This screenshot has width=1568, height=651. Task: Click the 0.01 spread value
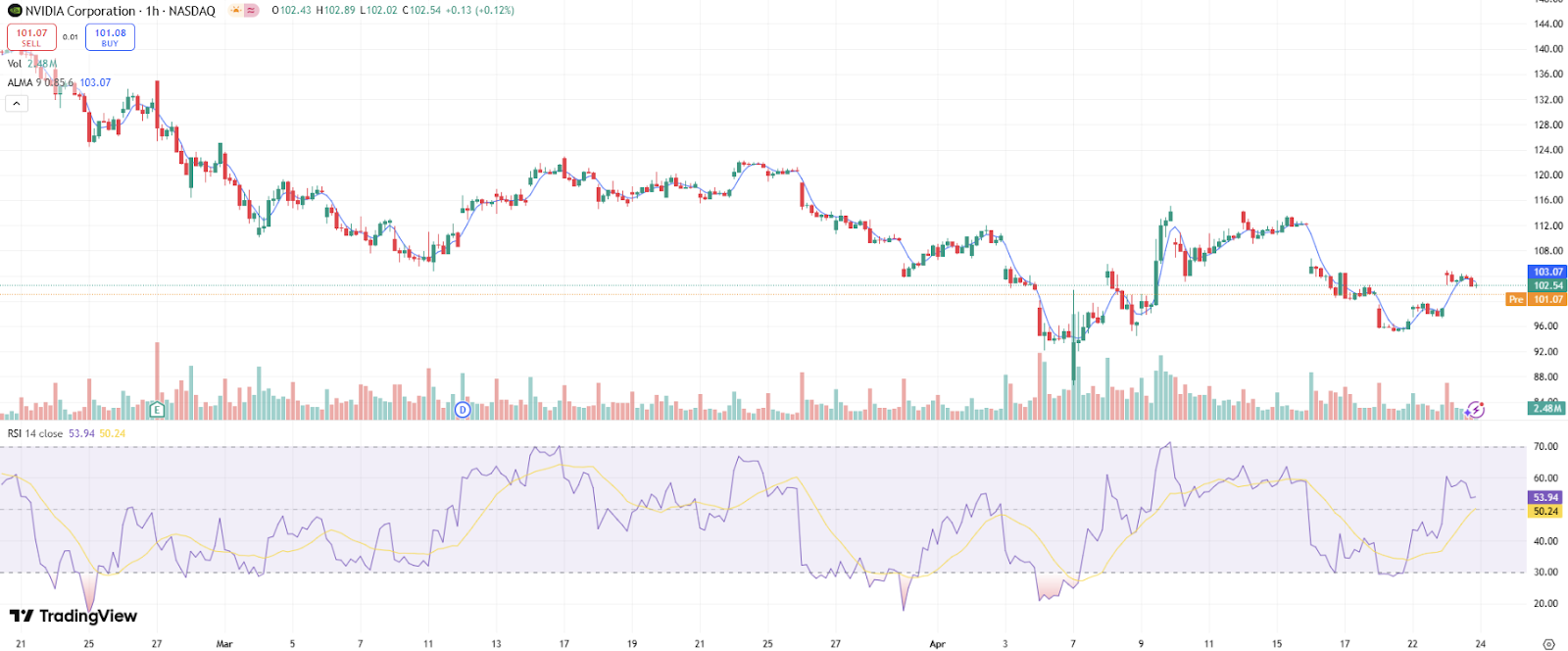pos(71,37)
